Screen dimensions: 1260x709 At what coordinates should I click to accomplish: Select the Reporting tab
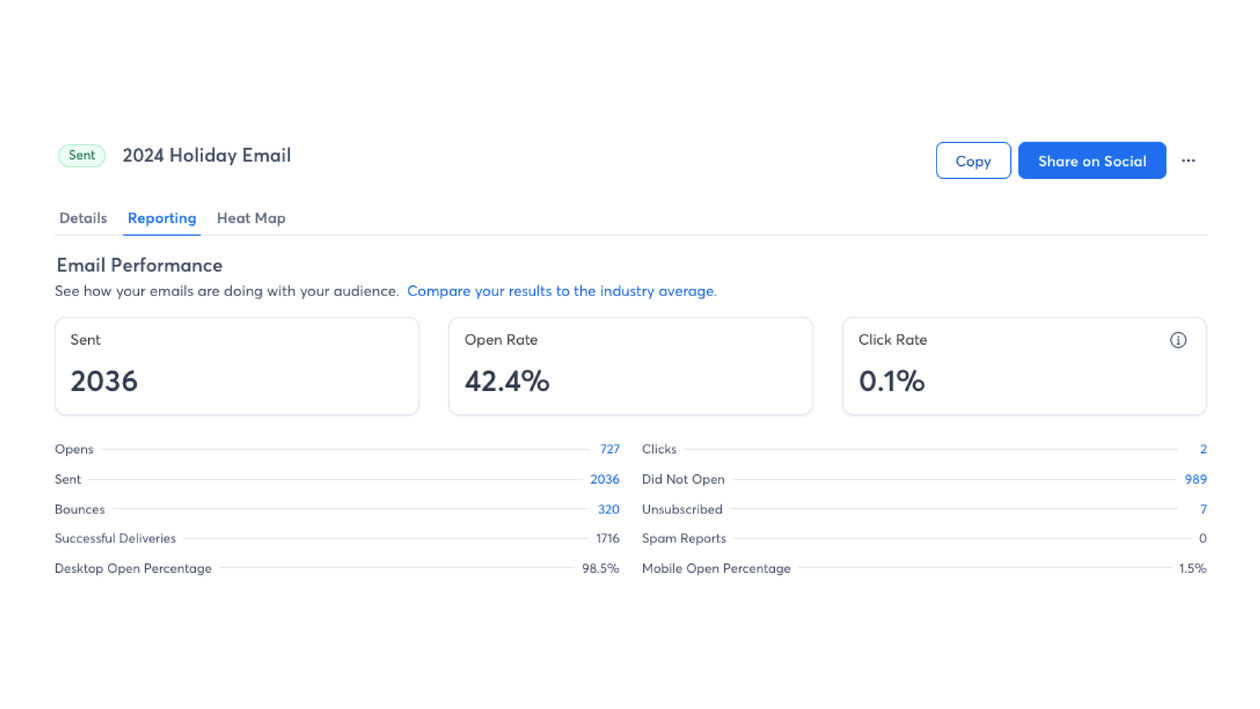click(x=161, y=218)
